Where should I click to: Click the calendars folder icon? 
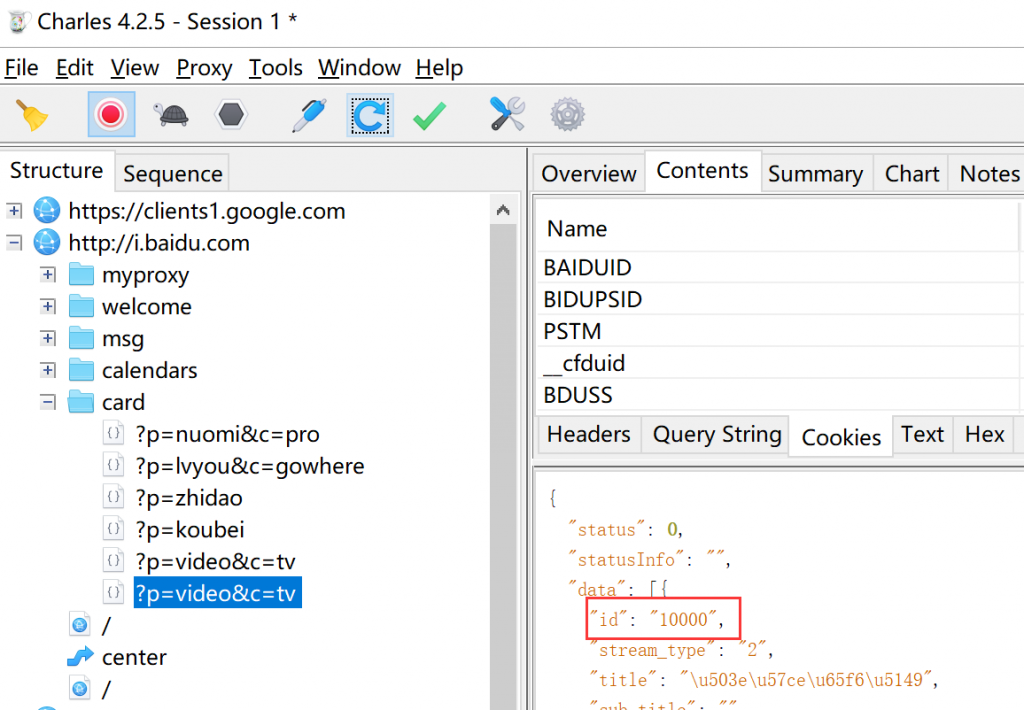pos(81,370)
